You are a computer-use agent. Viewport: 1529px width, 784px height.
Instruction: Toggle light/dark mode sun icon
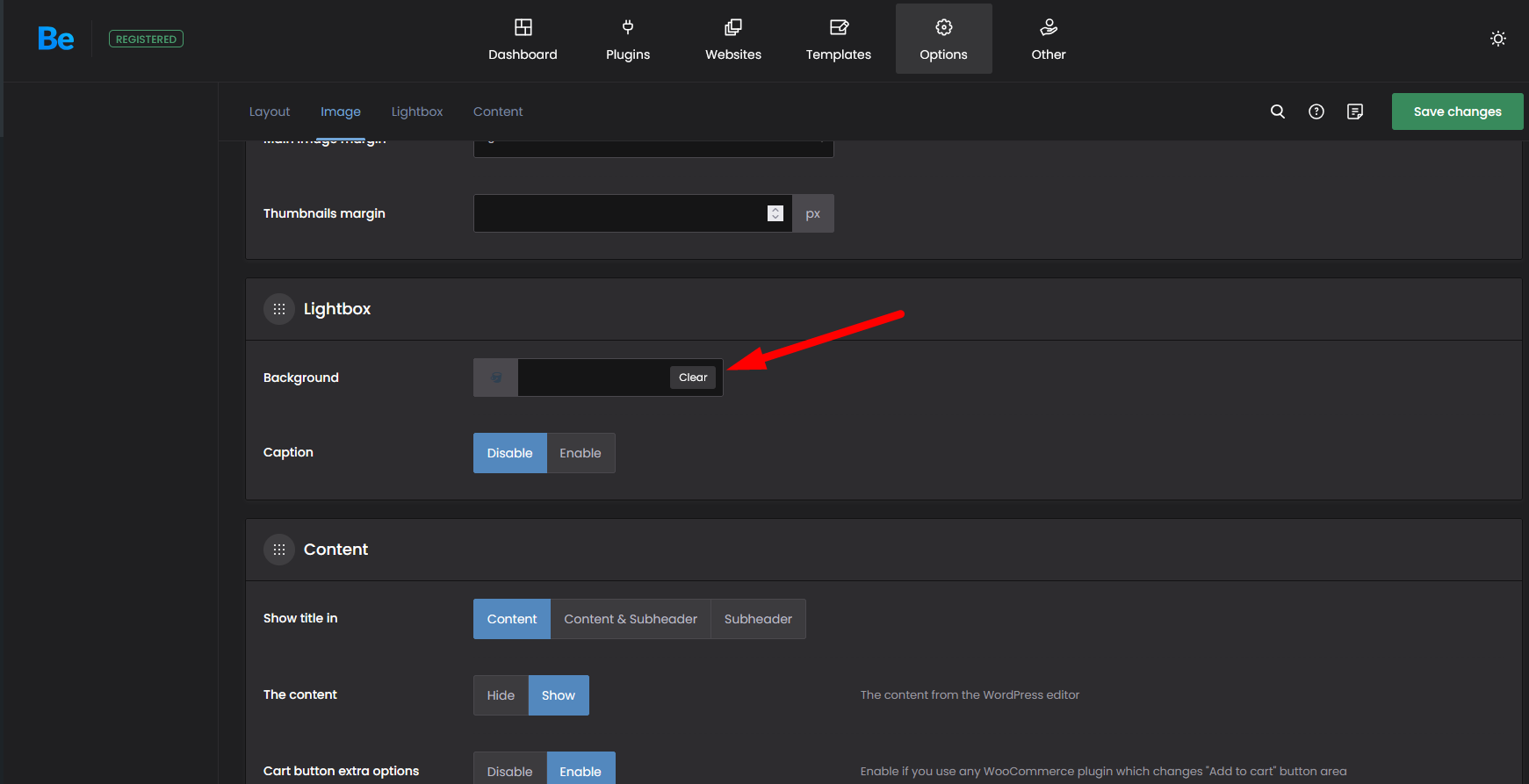pyautogui.click(x=1498, y=39)
